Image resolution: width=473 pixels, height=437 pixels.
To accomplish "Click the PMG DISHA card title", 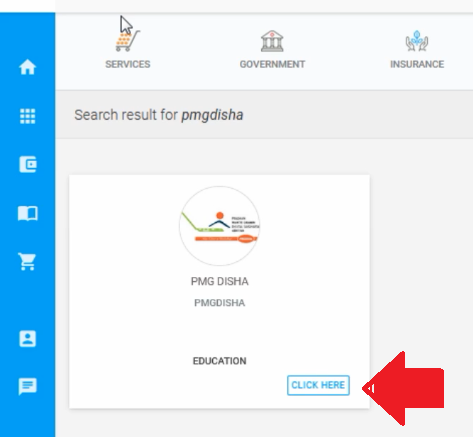I will [219, 281].
